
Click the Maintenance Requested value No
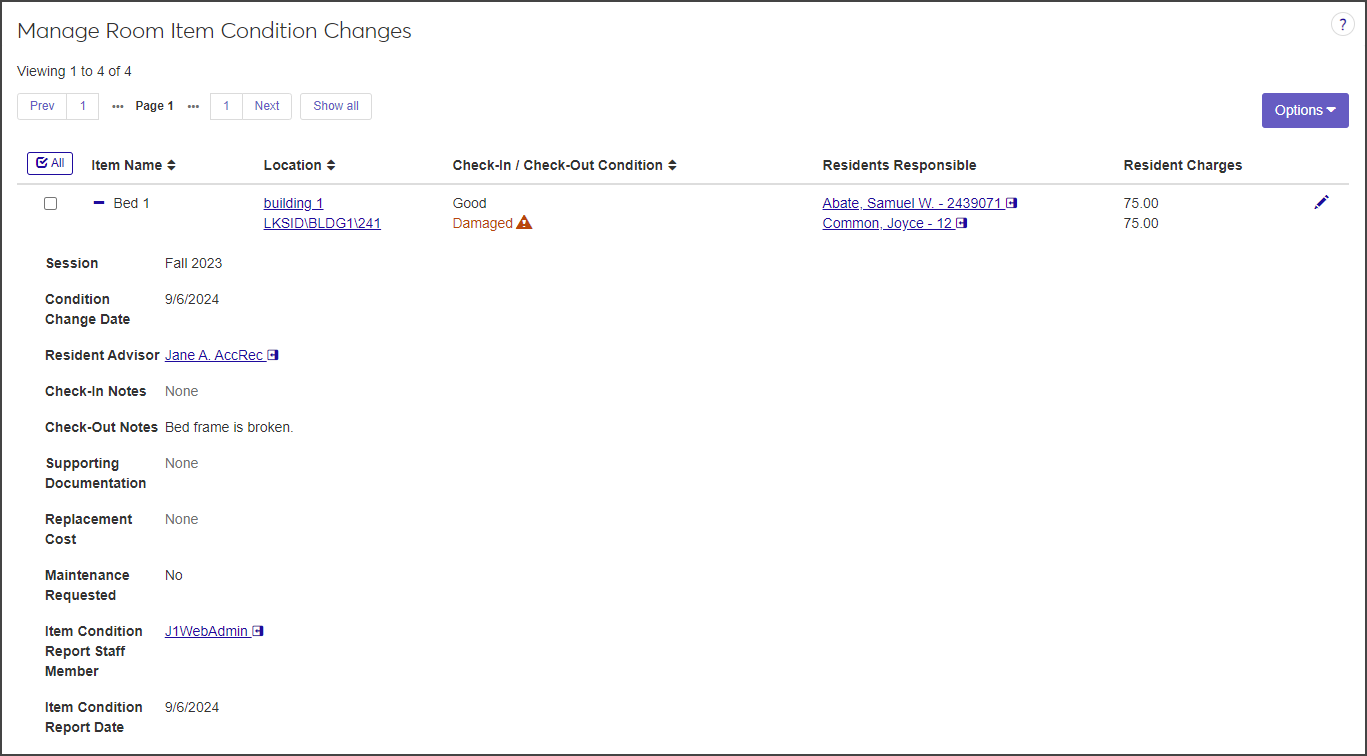[174, 575]
